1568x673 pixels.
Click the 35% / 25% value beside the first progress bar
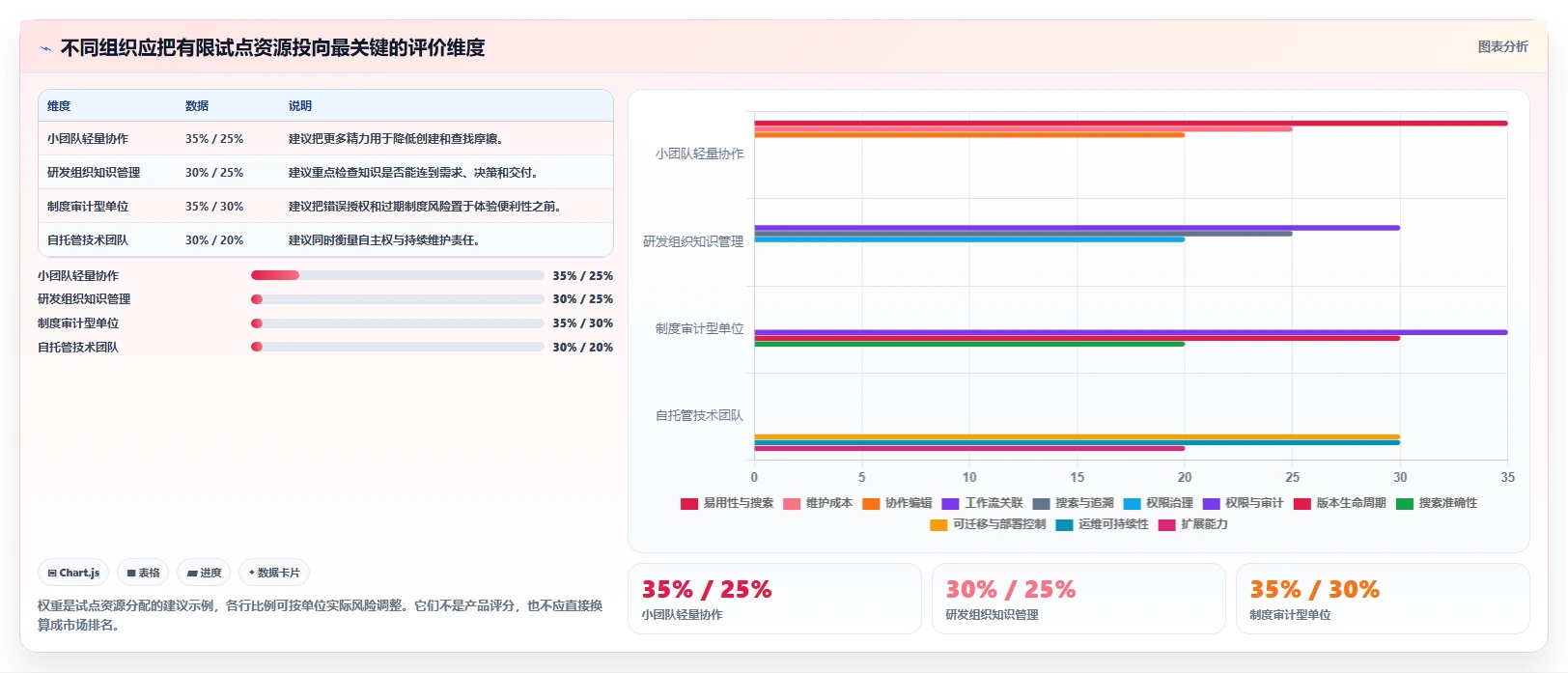582,275
